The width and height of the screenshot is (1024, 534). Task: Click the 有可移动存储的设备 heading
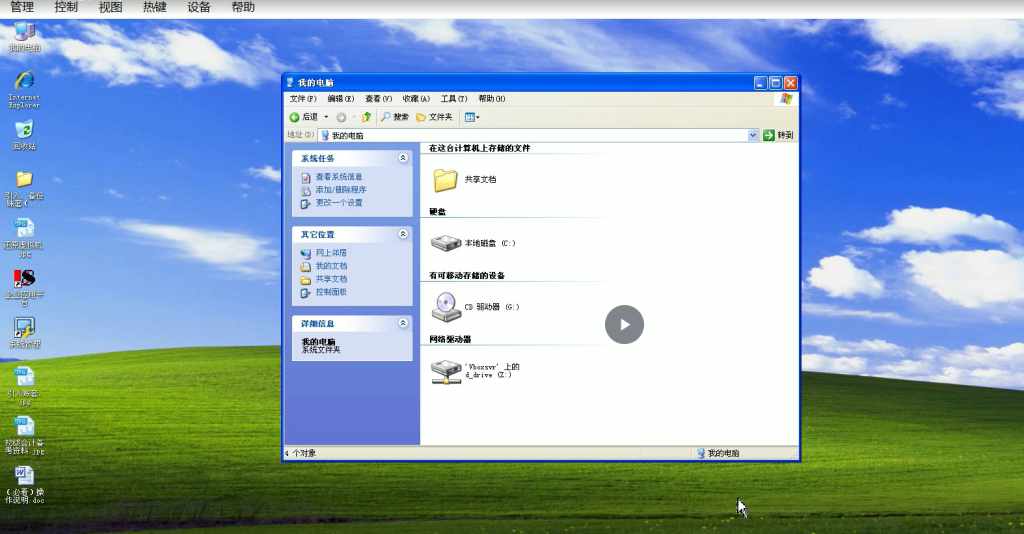[466, 275]
